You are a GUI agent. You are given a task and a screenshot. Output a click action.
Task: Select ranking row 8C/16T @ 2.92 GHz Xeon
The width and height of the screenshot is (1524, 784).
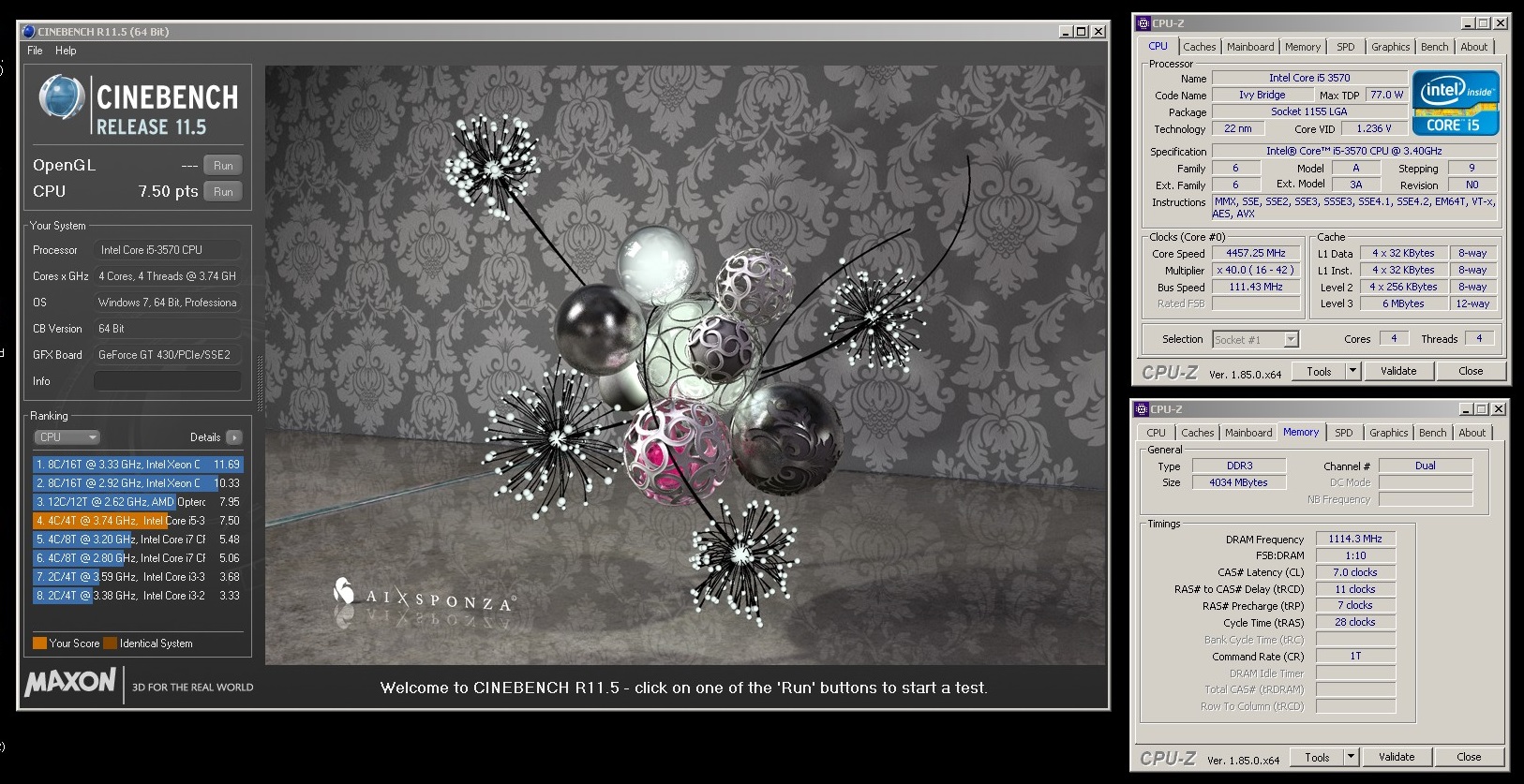pos(138,483)
